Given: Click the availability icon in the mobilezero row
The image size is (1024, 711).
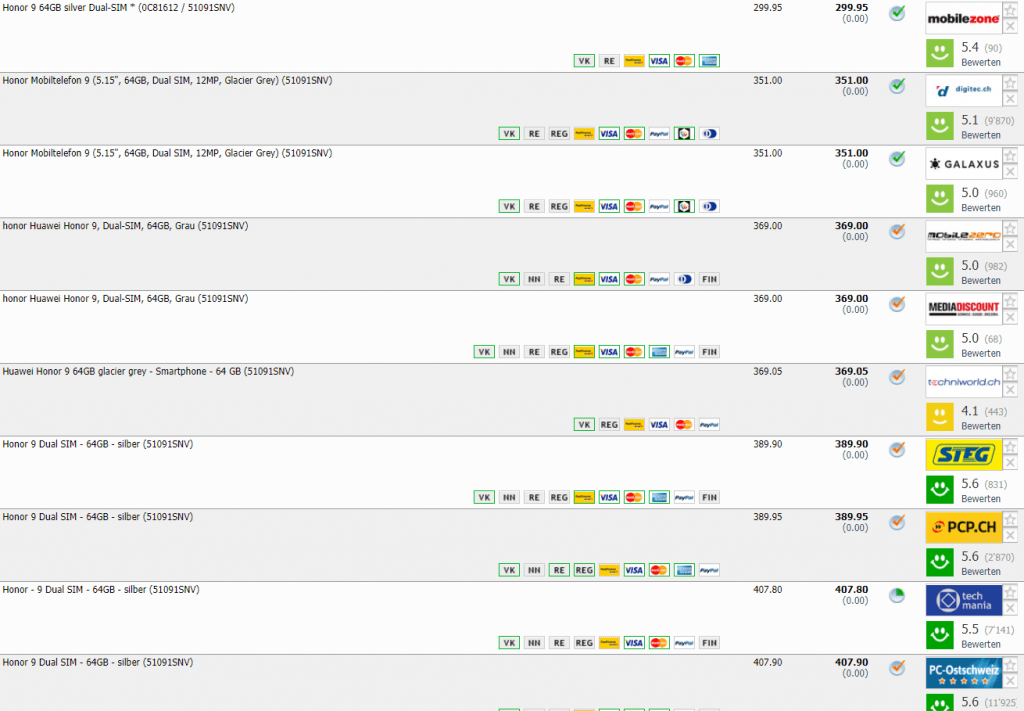Looking at the screenshot, I should [897, 231].
